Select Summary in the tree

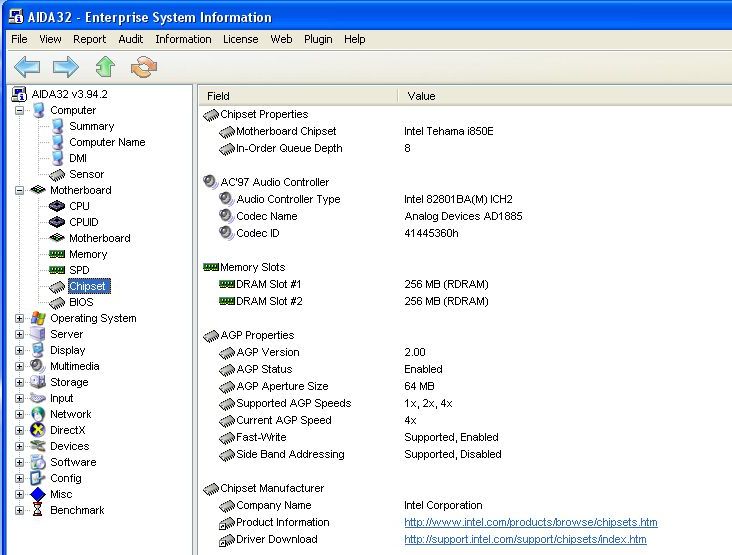coord(92,126)
